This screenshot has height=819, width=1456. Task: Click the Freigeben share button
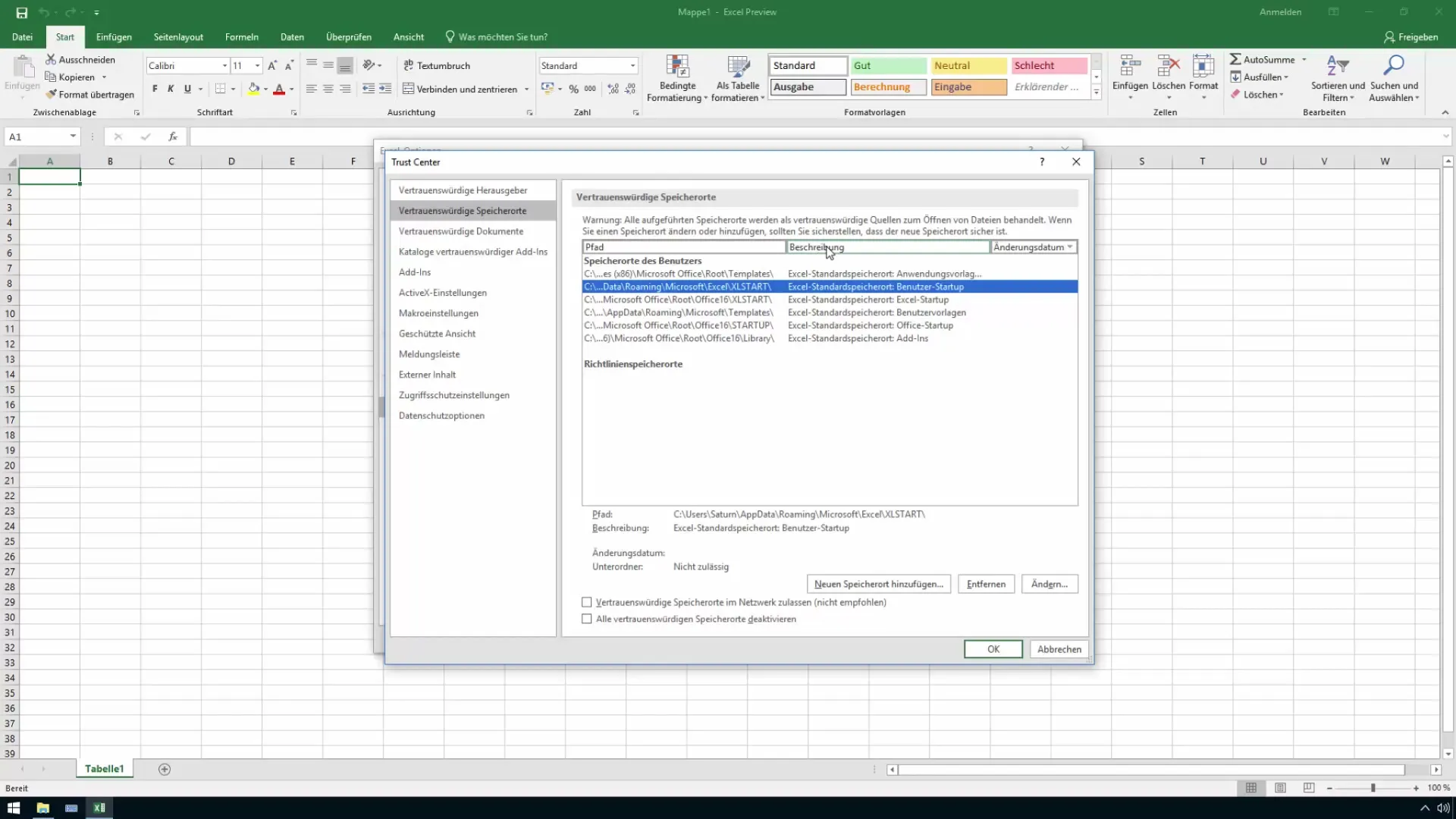point(1410,36)
